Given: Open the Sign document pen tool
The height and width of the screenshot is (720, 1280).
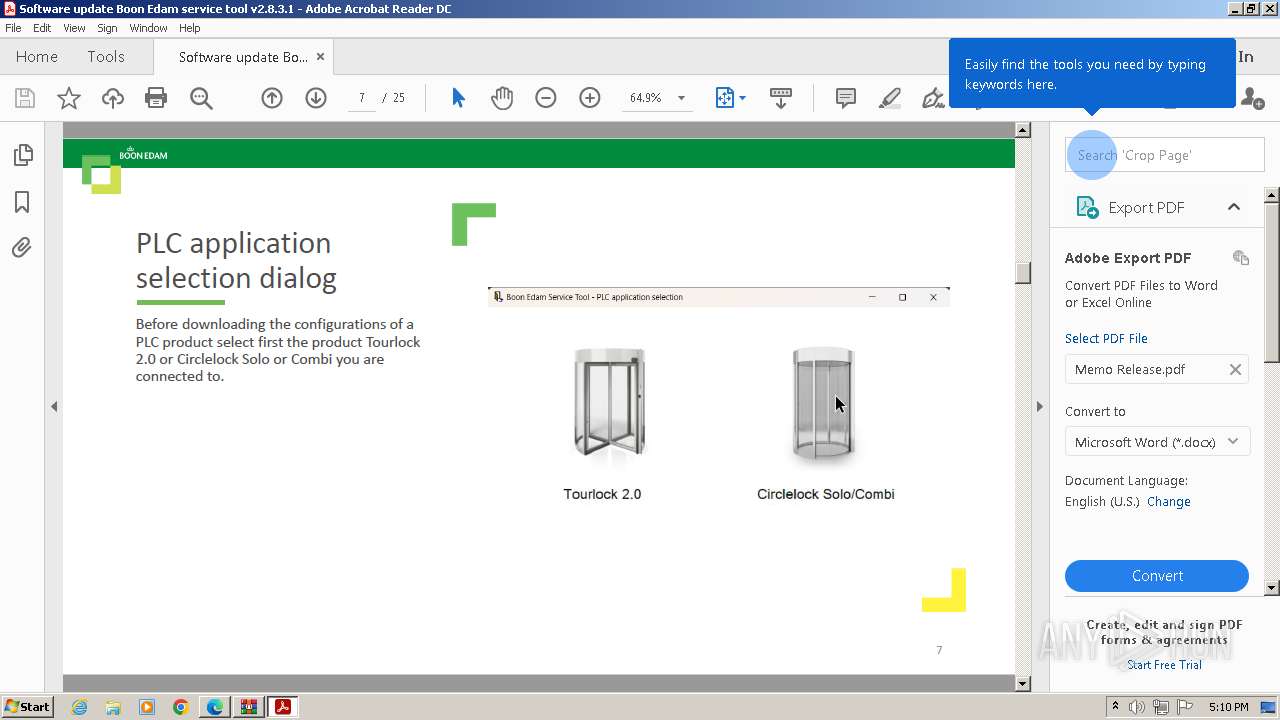Looking at the screenshot, I should (x=933, y=98).
